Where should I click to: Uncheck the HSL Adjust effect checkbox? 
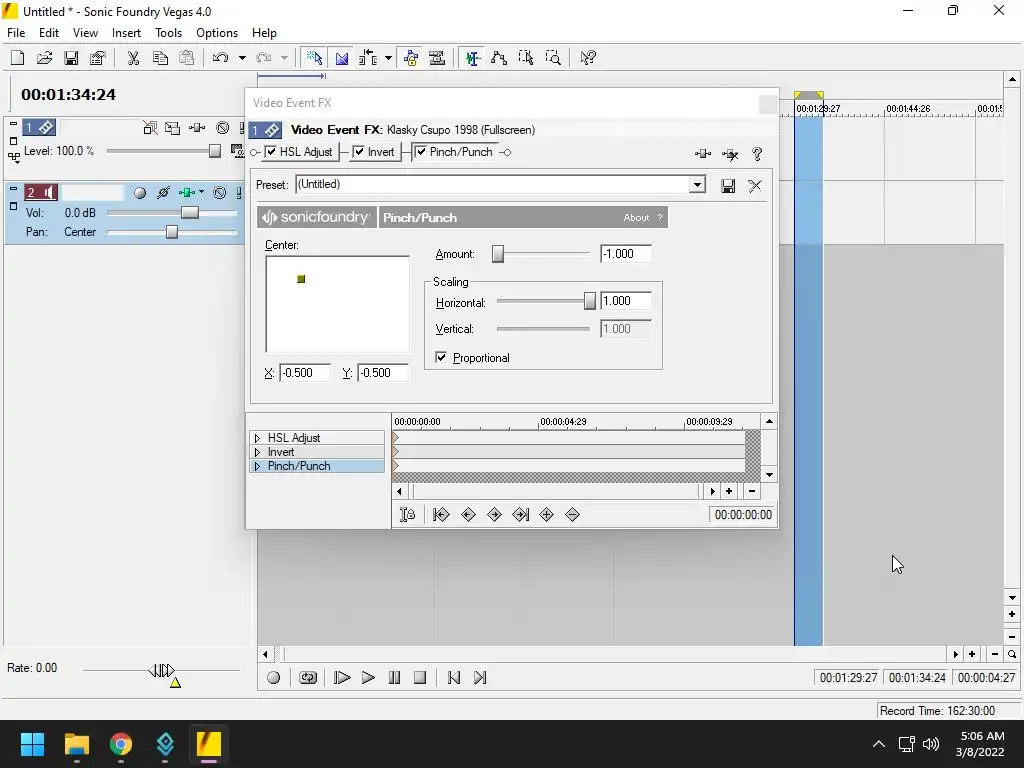point(271,152)
